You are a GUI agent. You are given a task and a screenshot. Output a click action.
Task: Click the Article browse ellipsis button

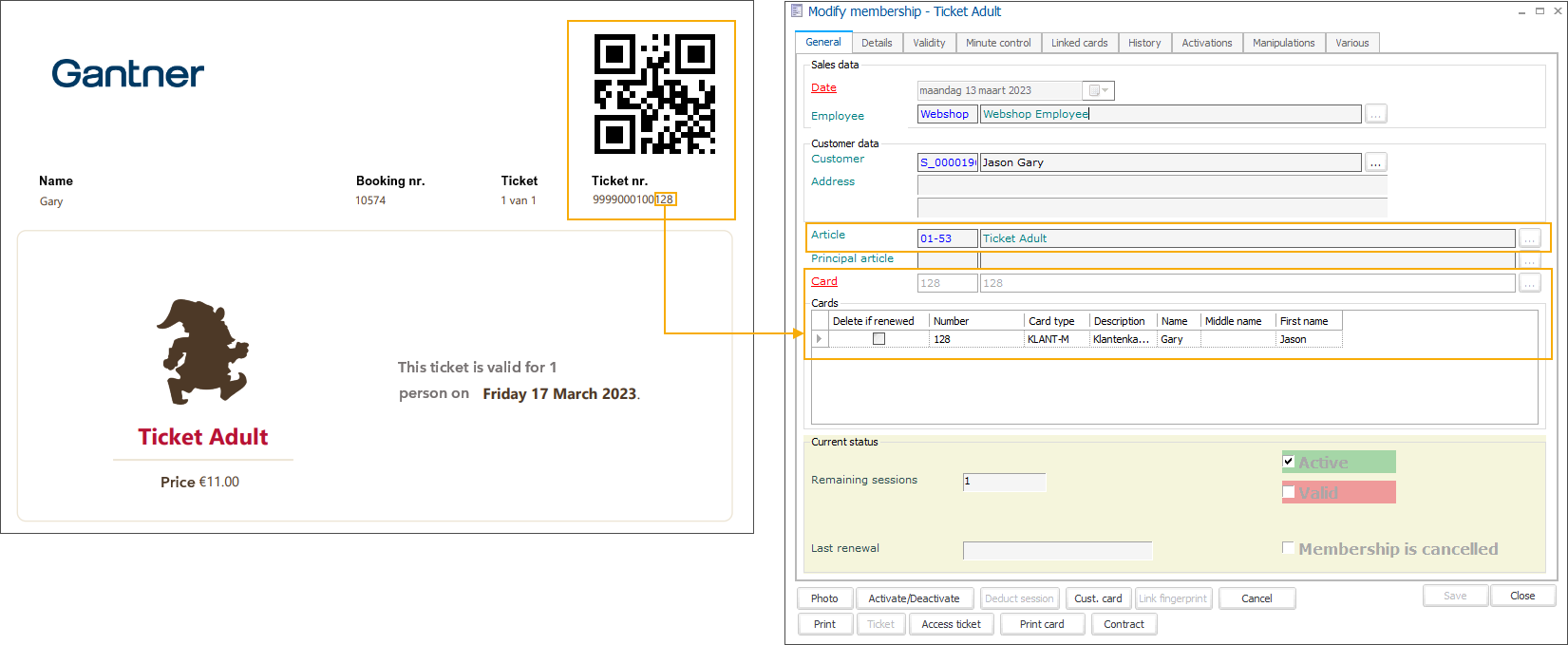click(x=1529, y=238)
